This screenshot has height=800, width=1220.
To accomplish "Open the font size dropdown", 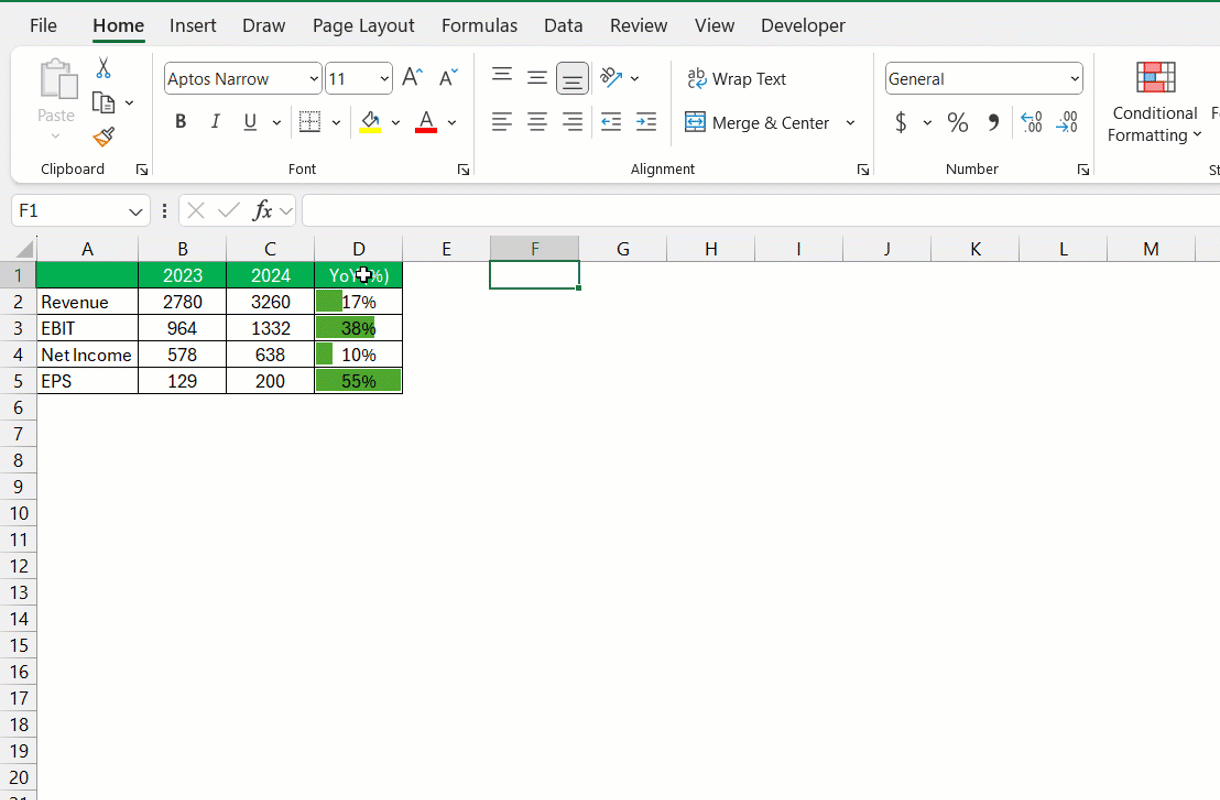I will tap(384, 78).
